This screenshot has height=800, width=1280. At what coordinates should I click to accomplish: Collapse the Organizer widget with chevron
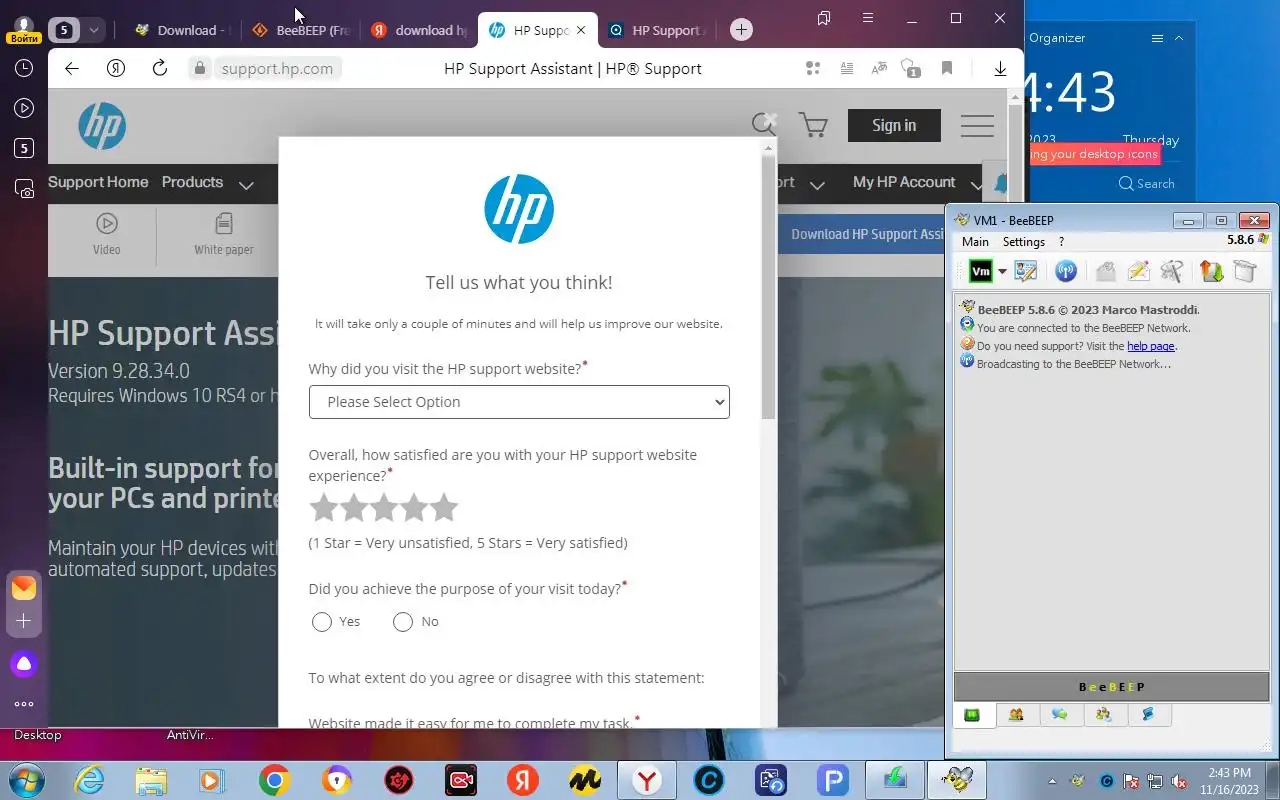pyautogui.click(x=1179, y=38)
